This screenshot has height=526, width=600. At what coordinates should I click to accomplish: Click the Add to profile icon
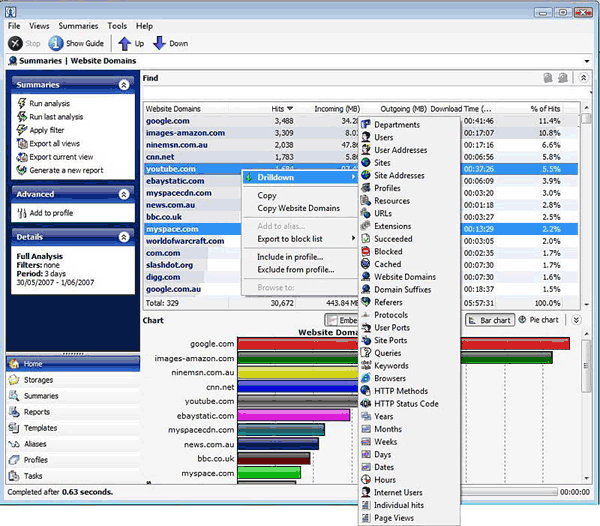point(22,213)
